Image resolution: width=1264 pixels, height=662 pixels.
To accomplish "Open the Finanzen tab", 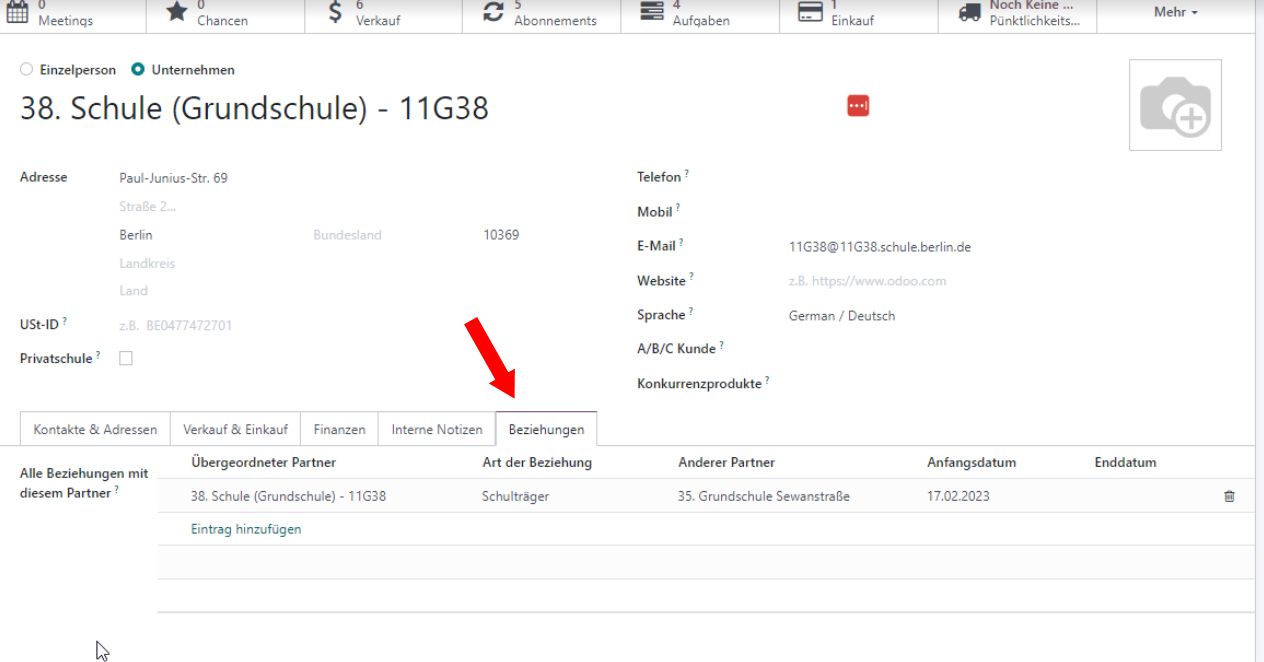I will tap(339, 429).
